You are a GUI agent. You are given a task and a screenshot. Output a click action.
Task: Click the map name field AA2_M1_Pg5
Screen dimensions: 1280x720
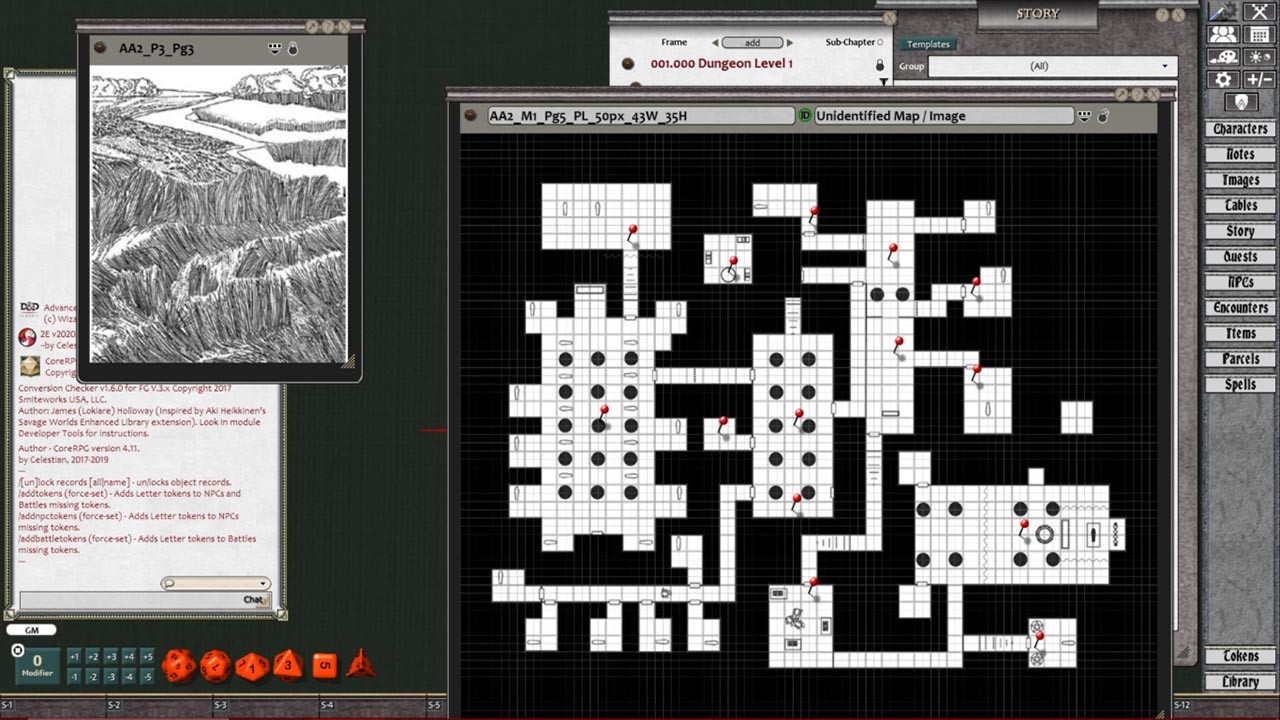pos(640,116)
